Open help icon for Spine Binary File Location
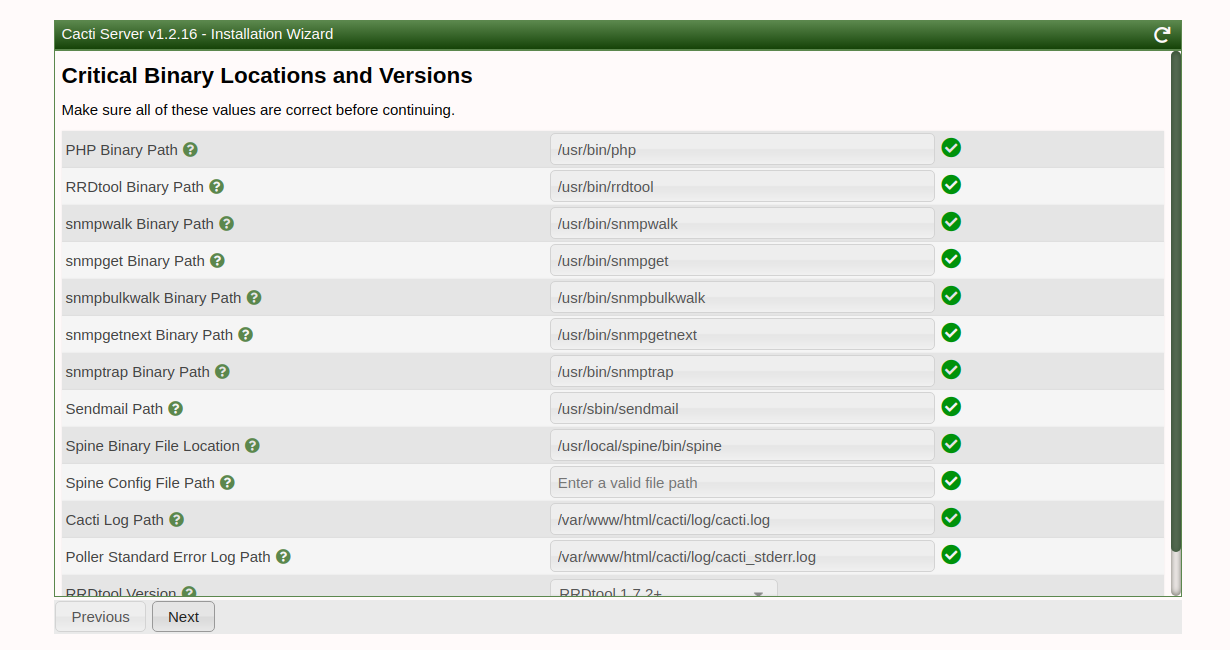The image size is (1230, 650). [252, 445]
